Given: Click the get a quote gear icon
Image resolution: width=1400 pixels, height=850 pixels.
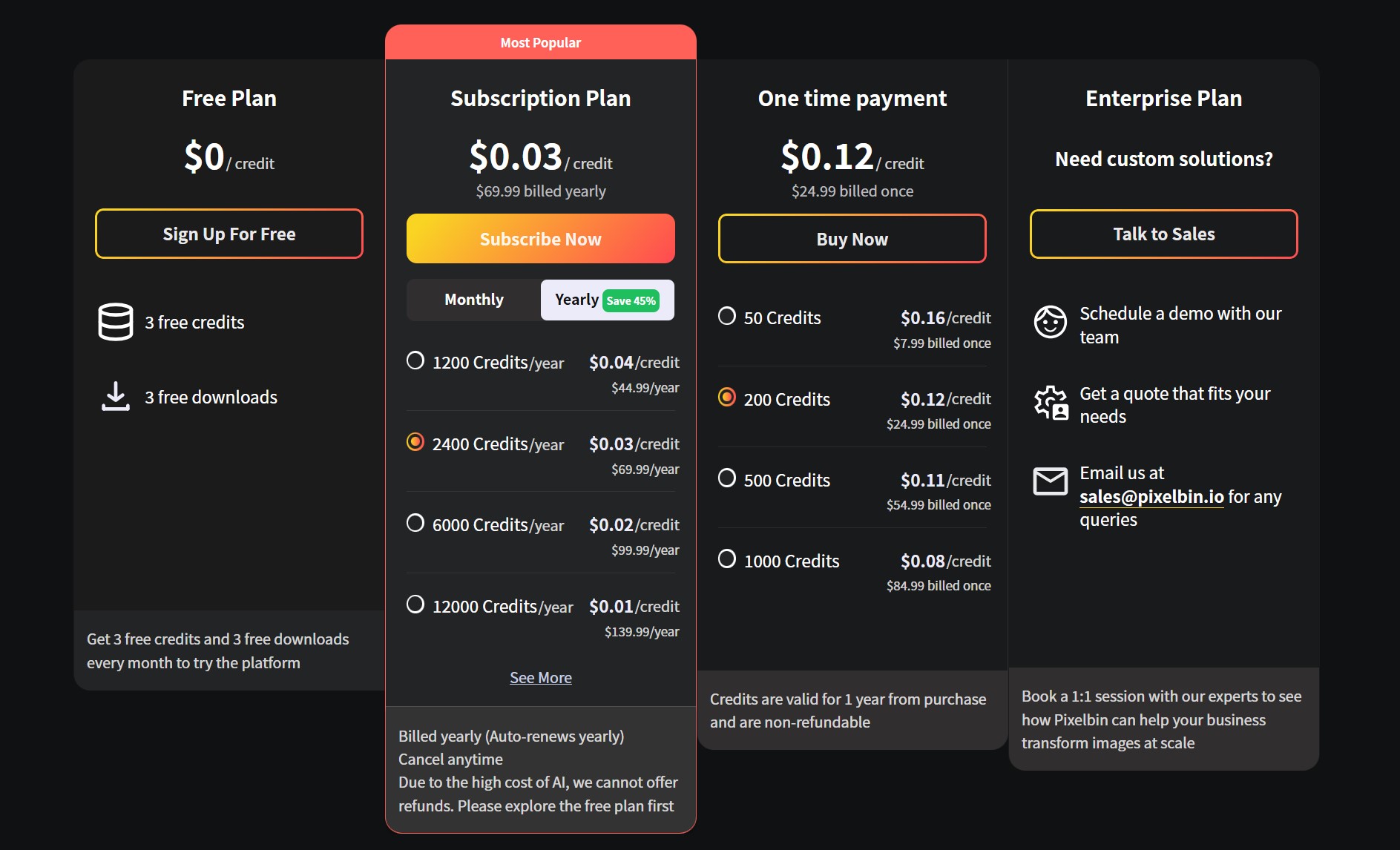Looking at the screenshot, I should [x=1051, y=403].
